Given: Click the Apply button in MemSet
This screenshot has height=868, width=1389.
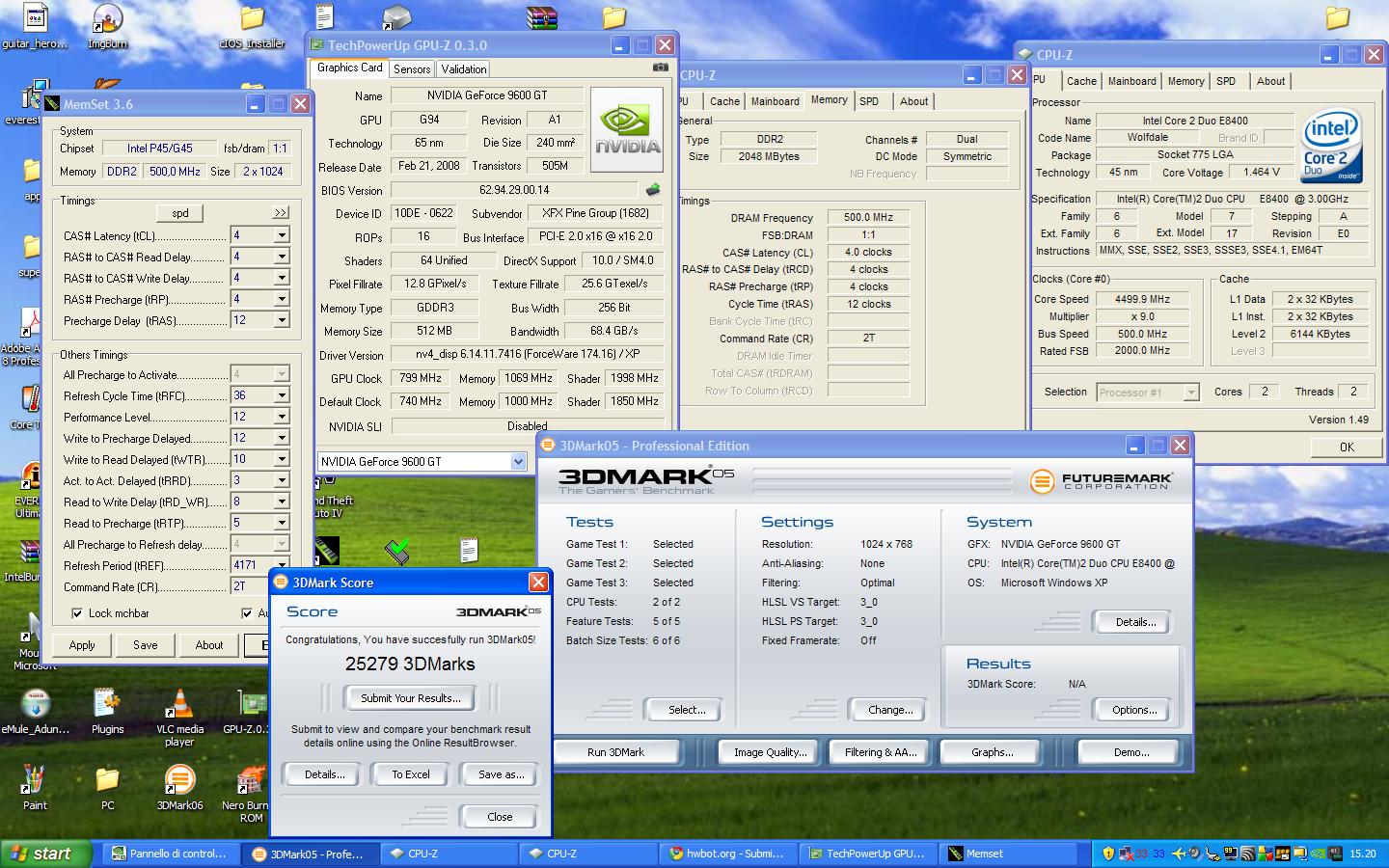Looking at the screenshot, I should pos(82,645).
